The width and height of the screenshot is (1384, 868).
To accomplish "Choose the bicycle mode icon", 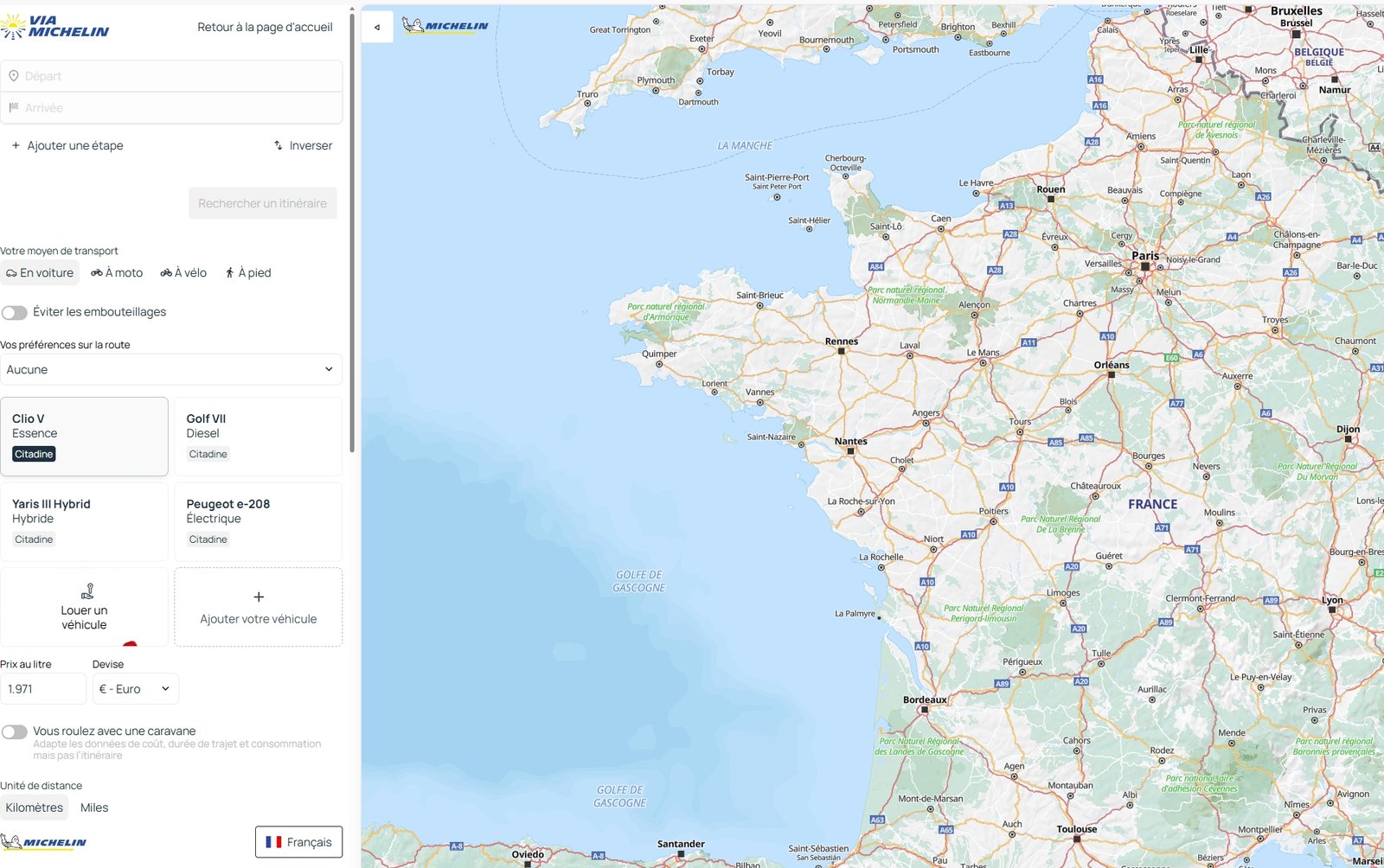I will coord(164,272).
